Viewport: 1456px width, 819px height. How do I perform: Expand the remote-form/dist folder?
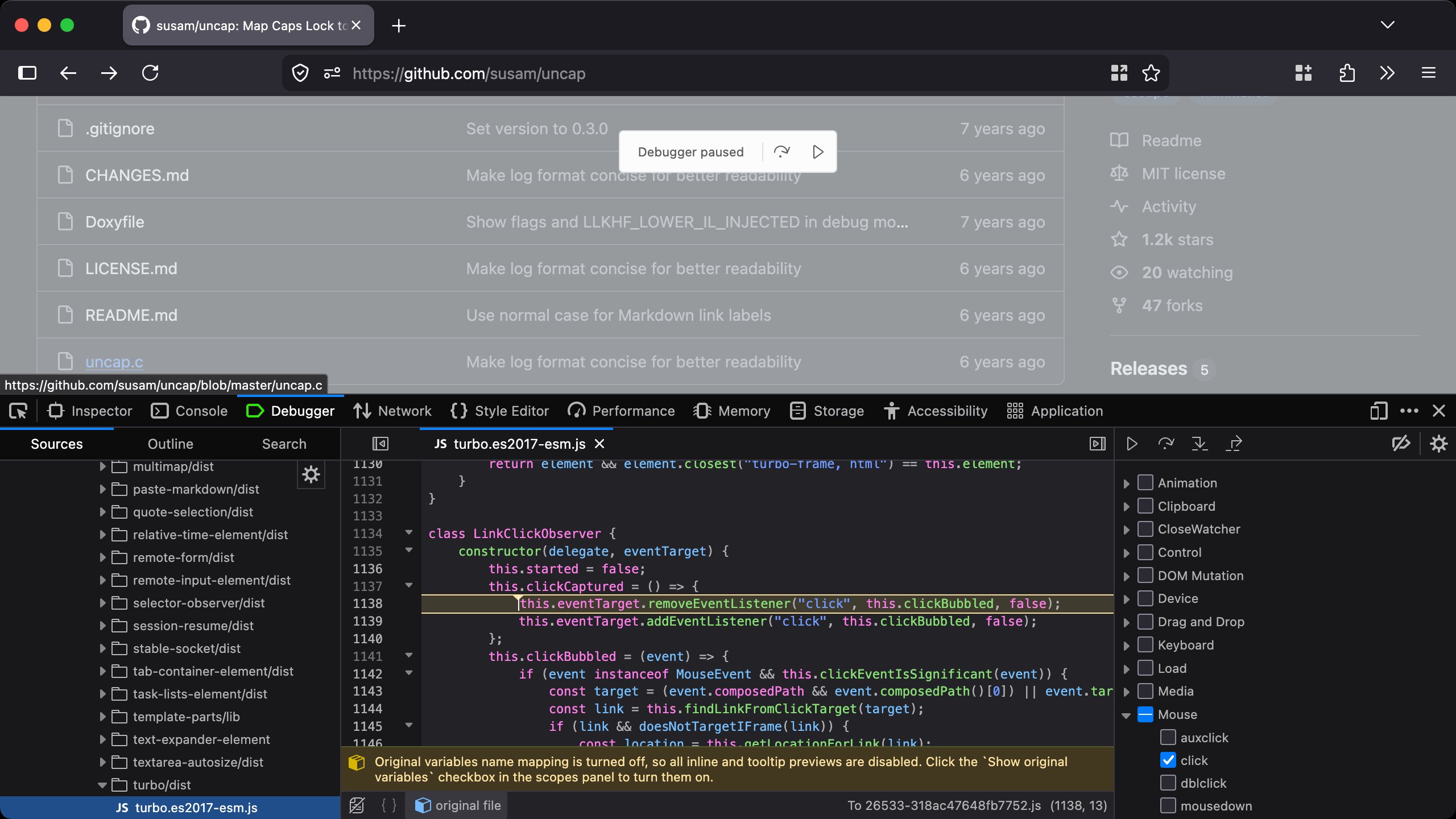[x=102, y=557]
